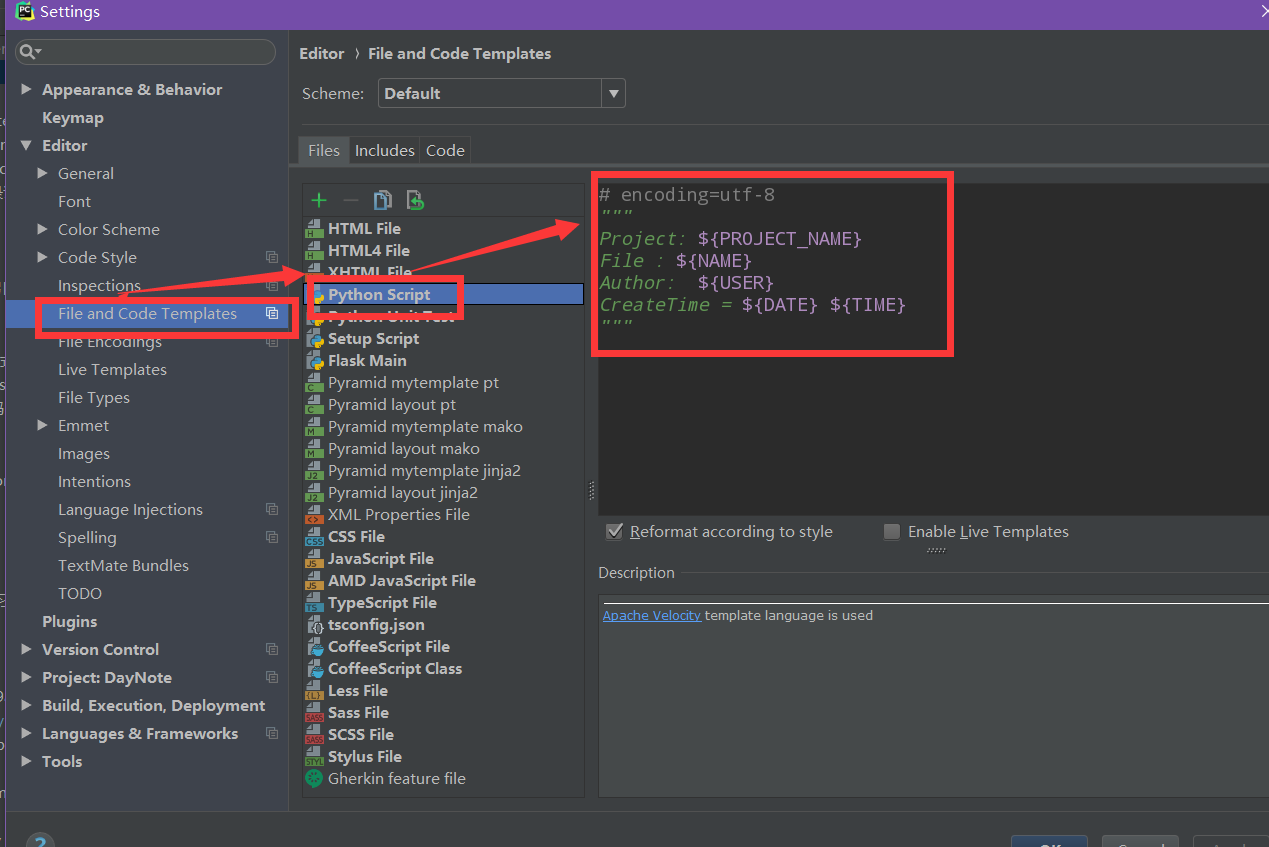The image size is (1269, 847).
Task: Expand the Emmet node
Action: (42, 425)
